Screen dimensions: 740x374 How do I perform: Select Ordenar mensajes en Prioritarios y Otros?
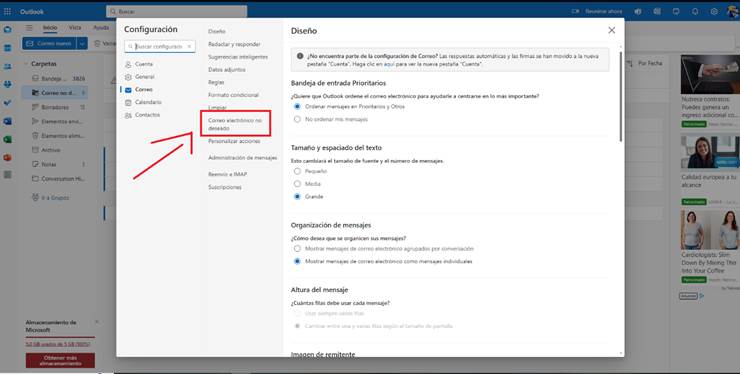tap(297, 107)
